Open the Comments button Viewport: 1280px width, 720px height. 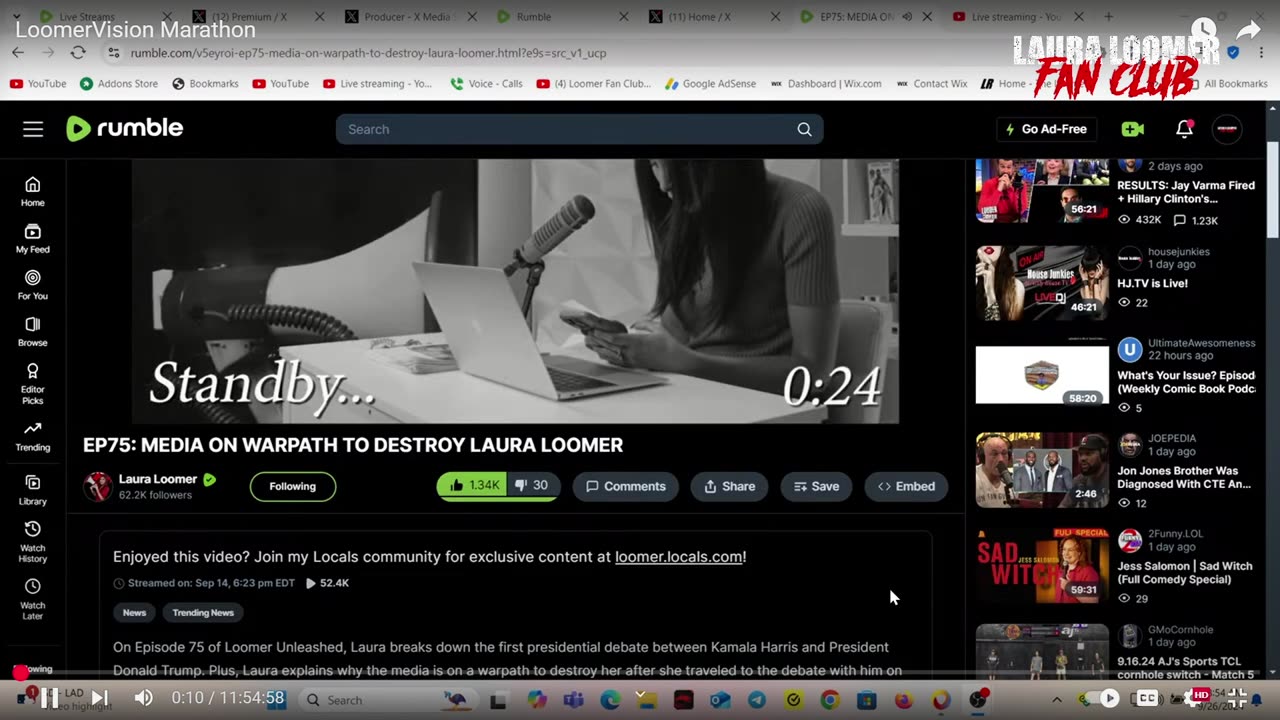[x=625, y=486]
